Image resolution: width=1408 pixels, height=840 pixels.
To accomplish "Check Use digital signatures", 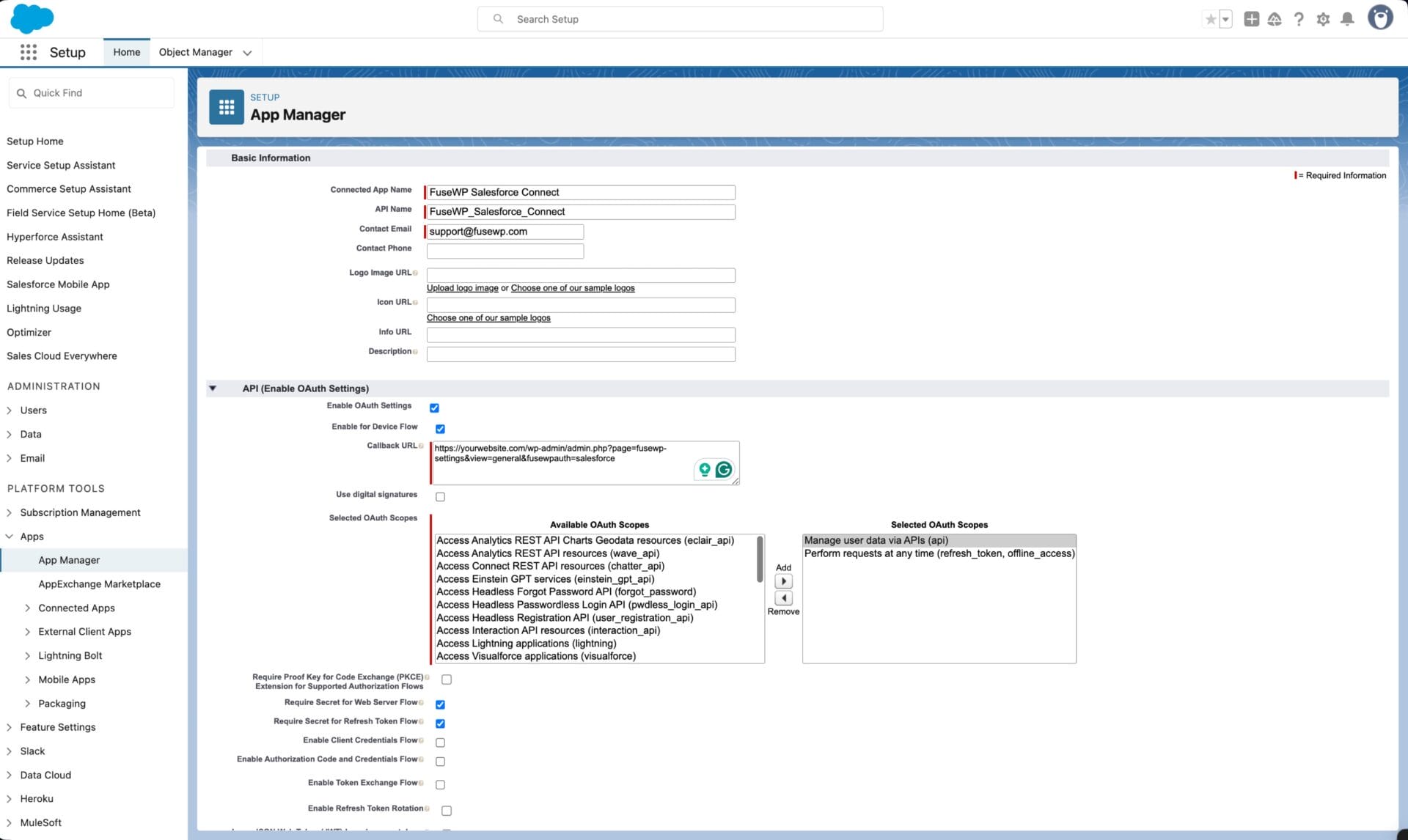I will coord(440,497).
